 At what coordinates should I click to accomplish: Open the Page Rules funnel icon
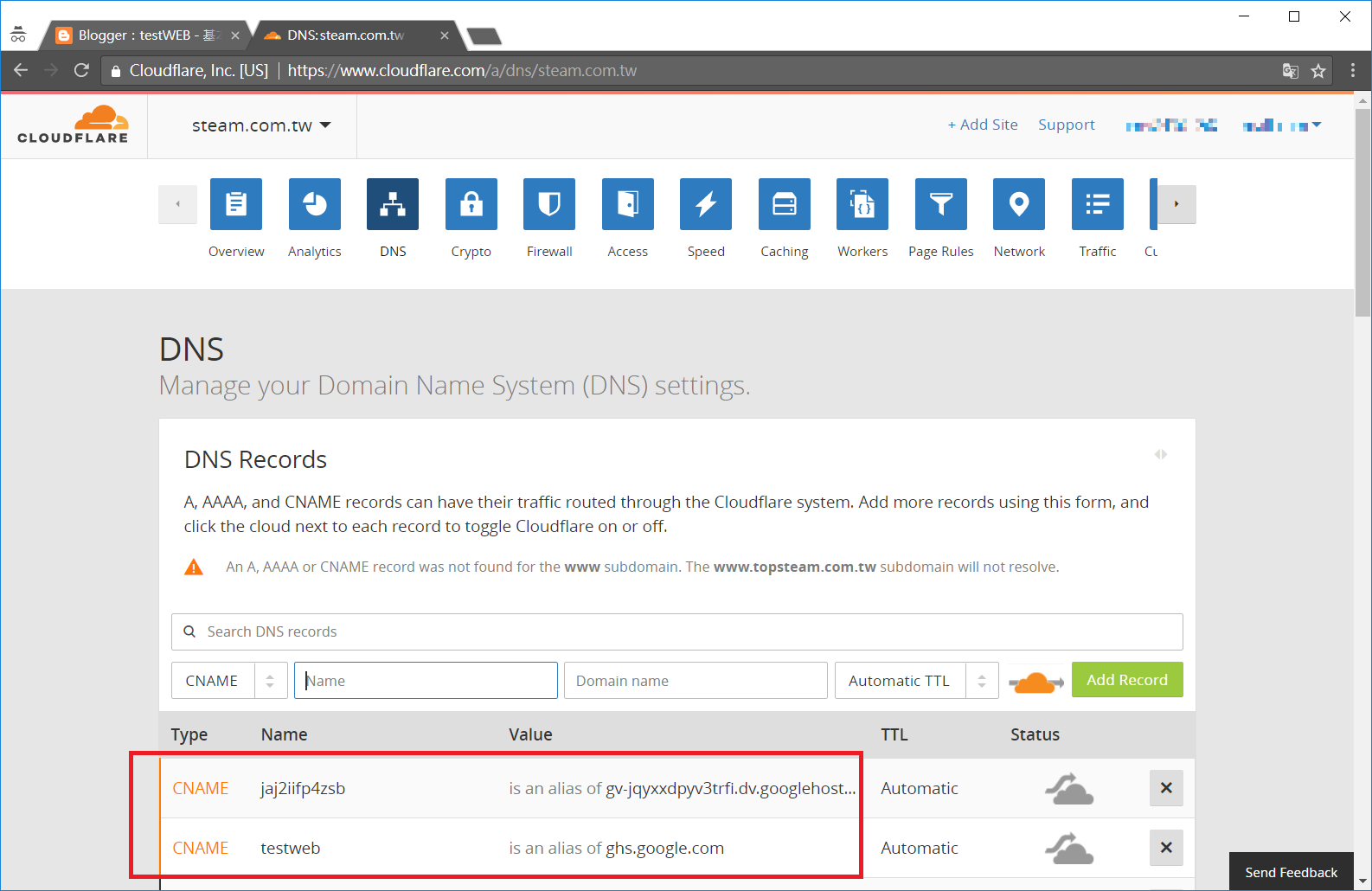pos(941,204)
